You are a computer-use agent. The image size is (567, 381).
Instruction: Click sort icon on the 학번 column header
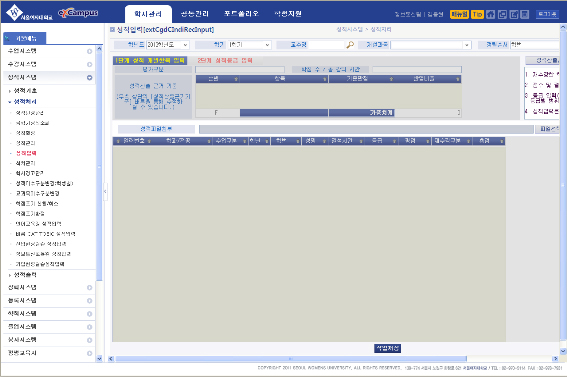coord(298,141)
